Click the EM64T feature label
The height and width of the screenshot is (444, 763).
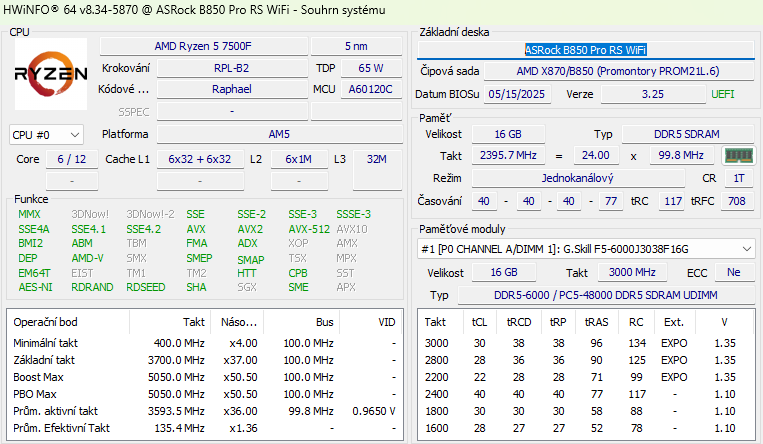pos(34,273)
